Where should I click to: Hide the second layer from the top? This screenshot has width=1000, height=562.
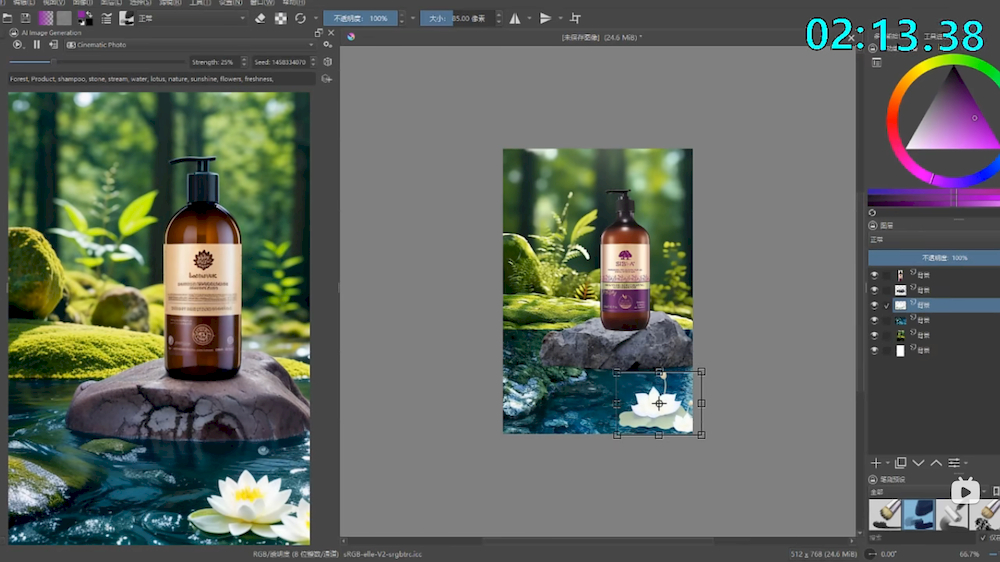(874, 290)
